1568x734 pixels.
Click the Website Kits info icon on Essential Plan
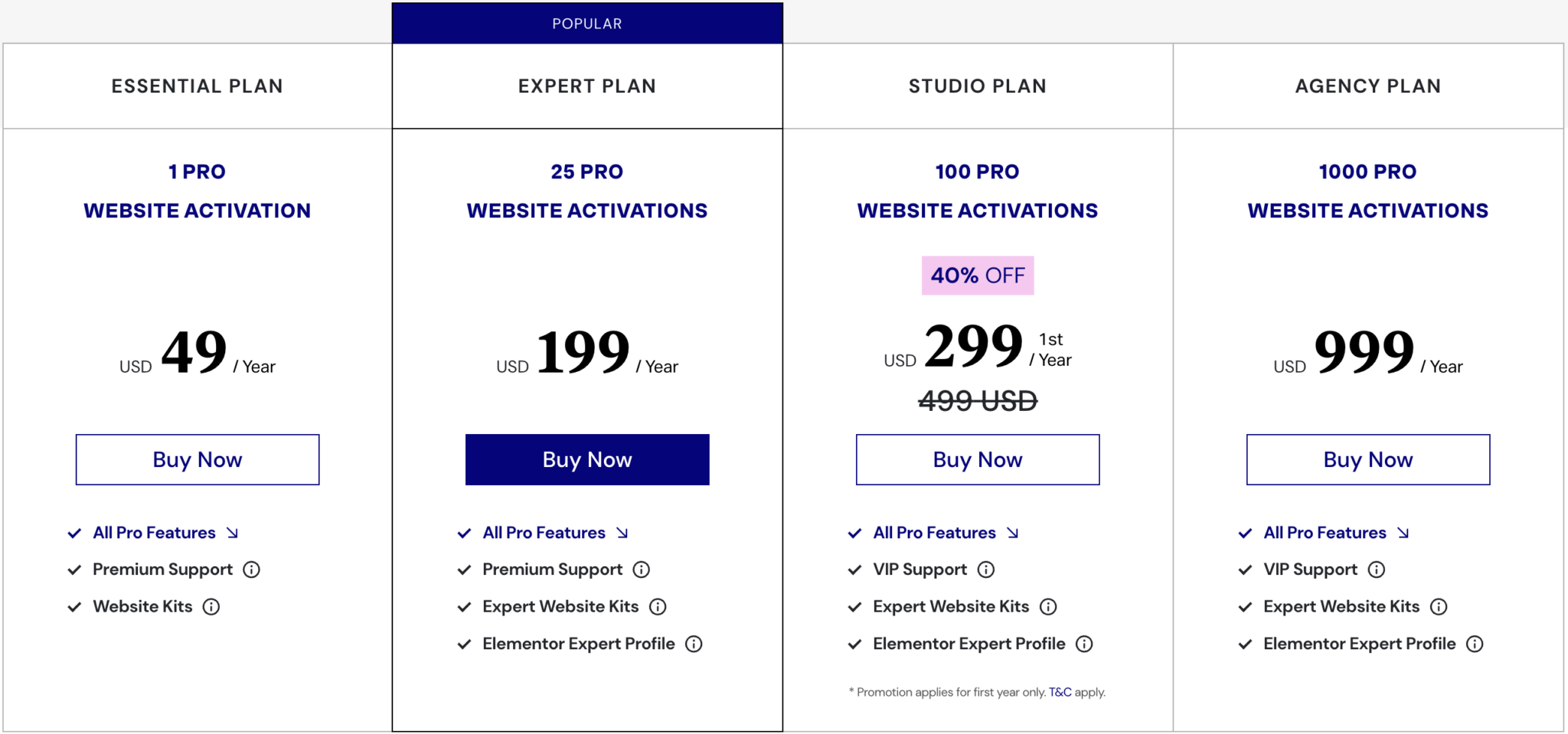pyautogui.click(x=211, y=606)
